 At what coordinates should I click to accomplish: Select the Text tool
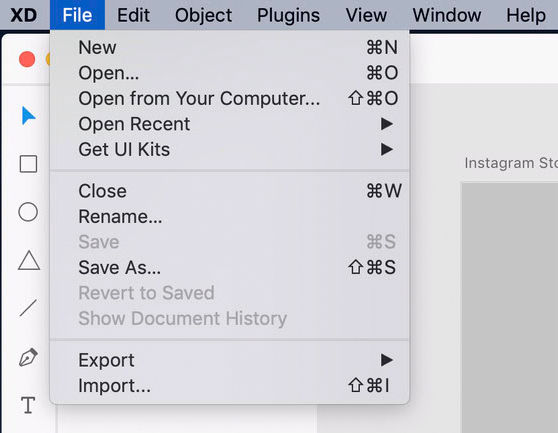tap(28, 405)
